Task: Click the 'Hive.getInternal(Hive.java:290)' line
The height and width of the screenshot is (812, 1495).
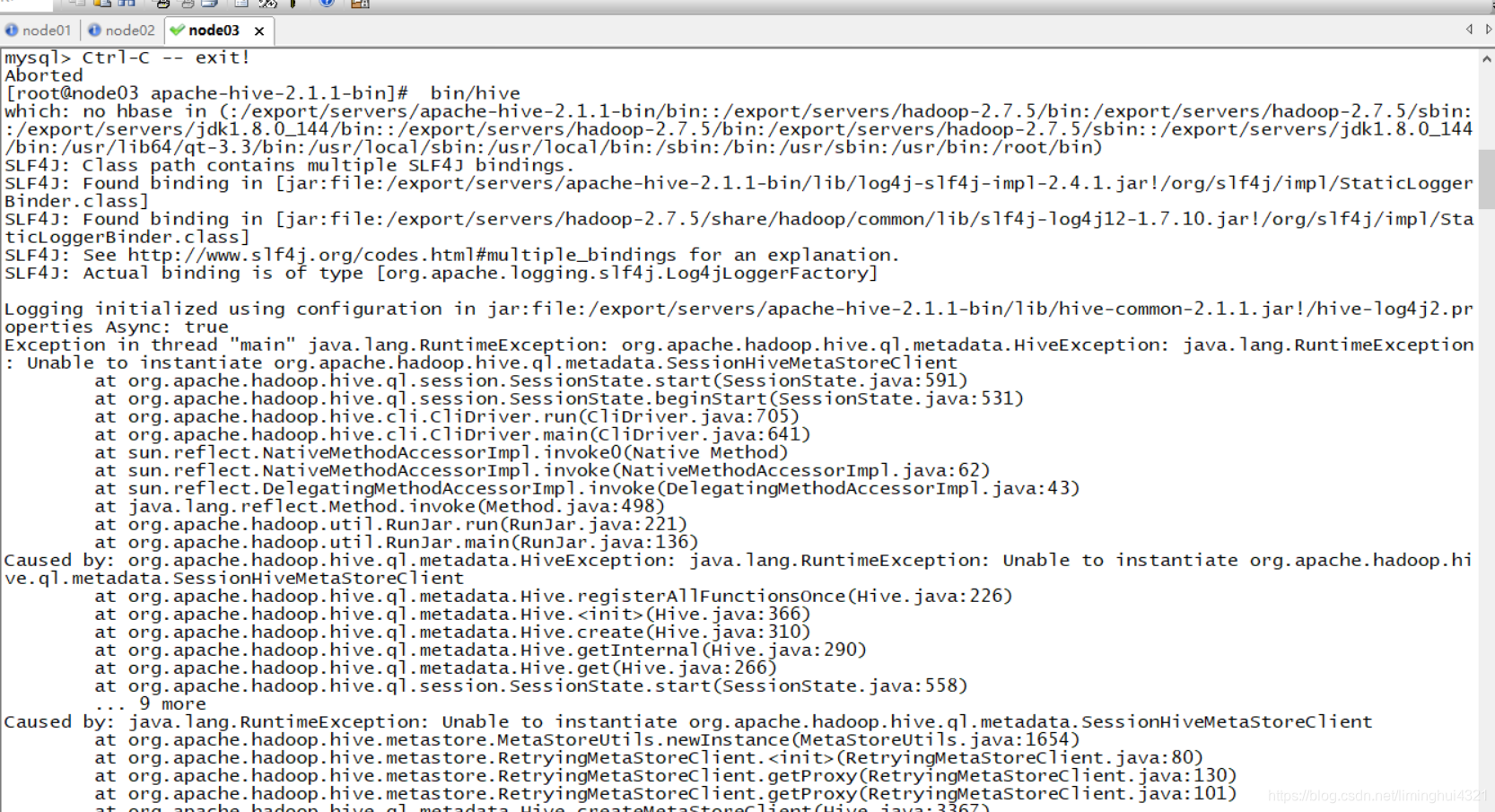Action: point(481,650)
